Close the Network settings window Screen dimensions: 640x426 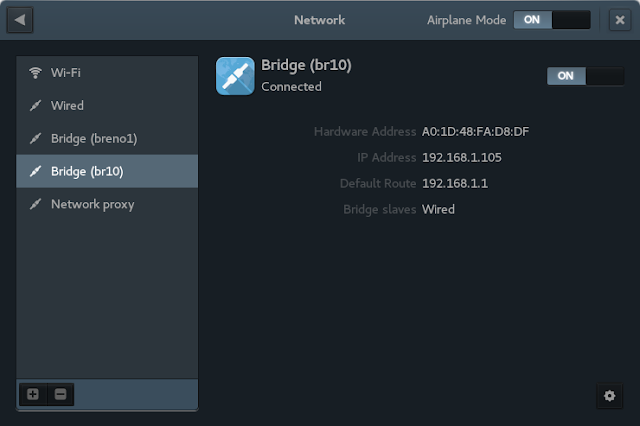pos(620,20)
